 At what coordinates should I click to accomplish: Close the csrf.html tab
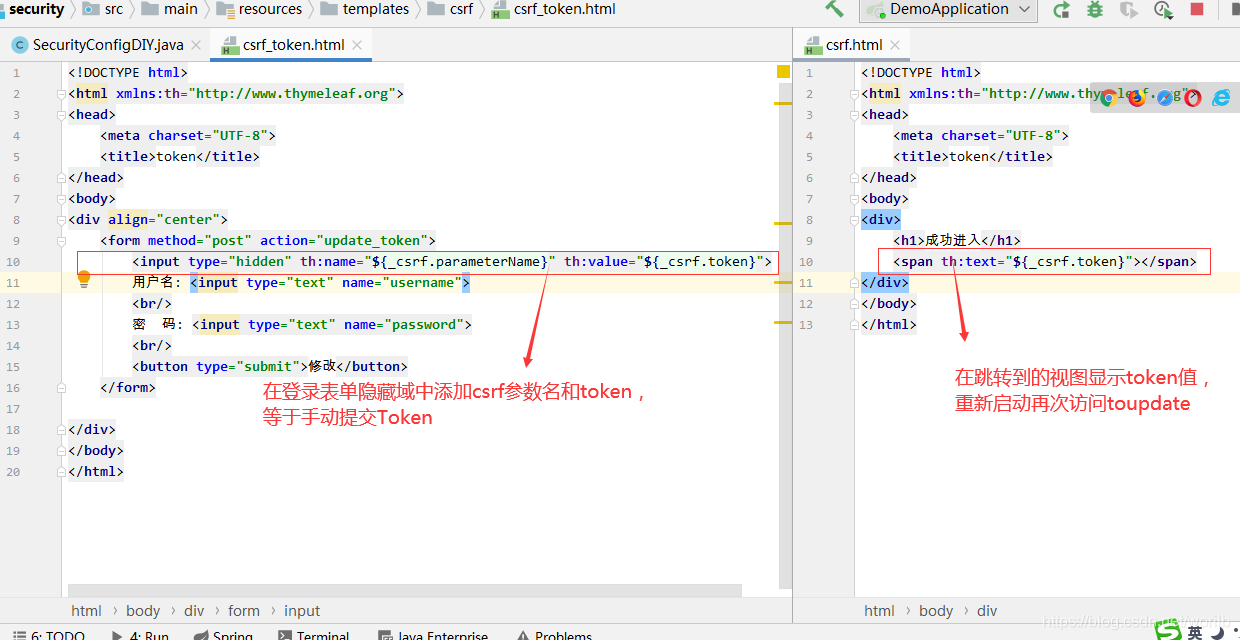(895, 45)
